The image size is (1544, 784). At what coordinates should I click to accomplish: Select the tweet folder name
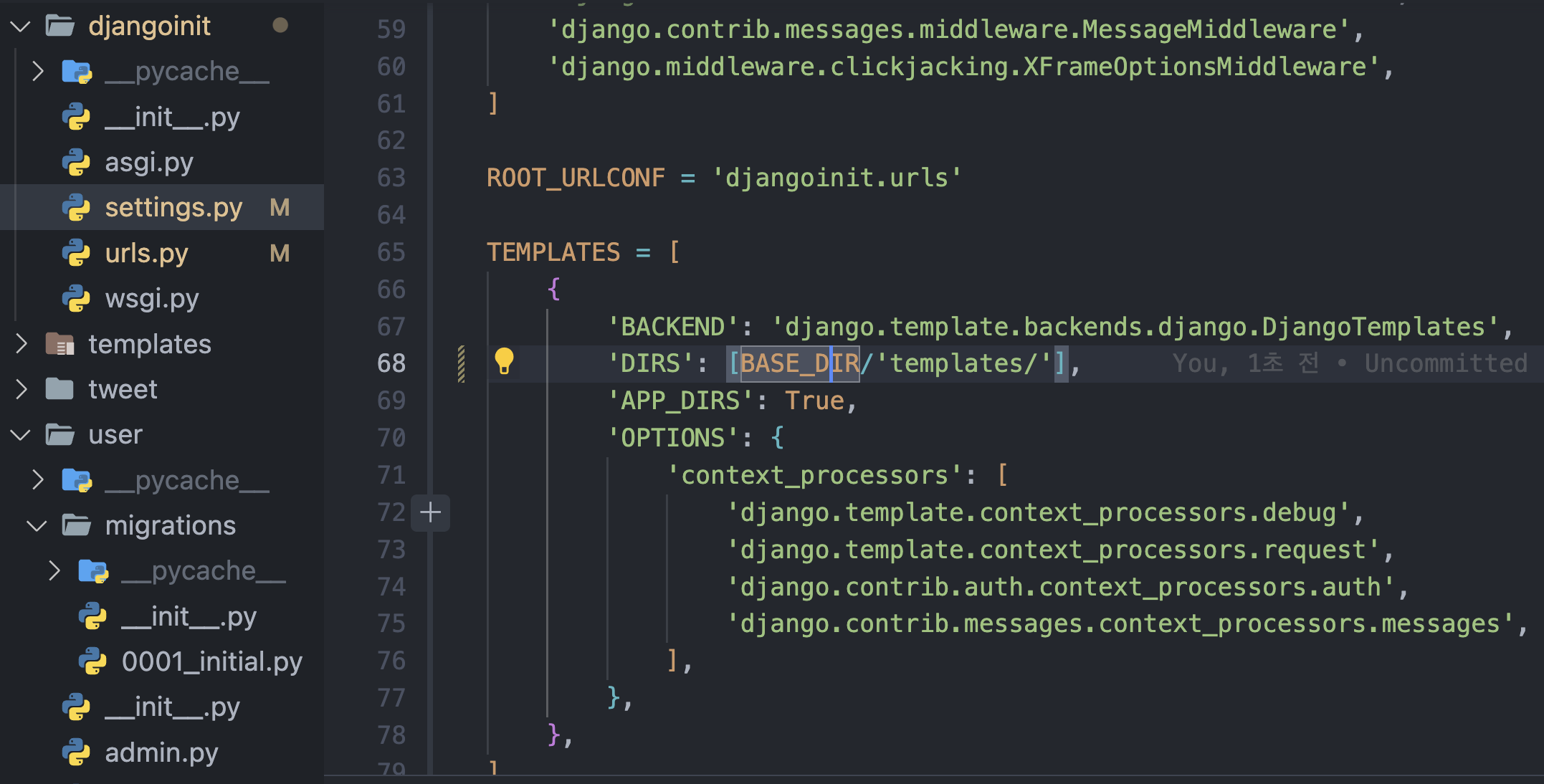[x=123, y=389]
